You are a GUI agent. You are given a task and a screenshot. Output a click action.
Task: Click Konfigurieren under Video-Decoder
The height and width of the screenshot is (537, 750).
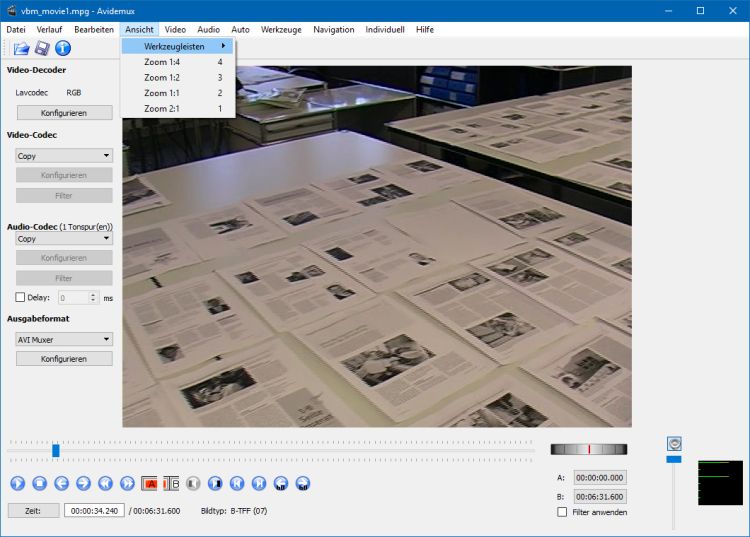[64, 113]
